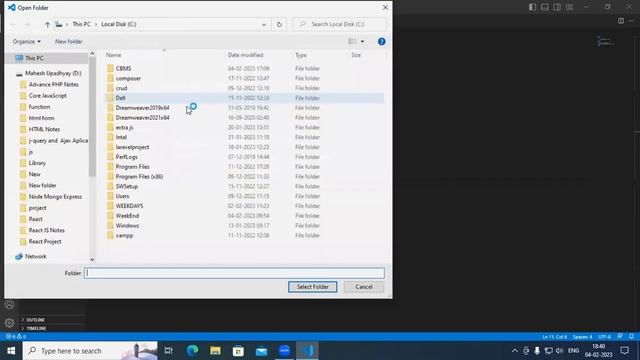
Task: Select the Windows folder
Action: coord(127,225)
